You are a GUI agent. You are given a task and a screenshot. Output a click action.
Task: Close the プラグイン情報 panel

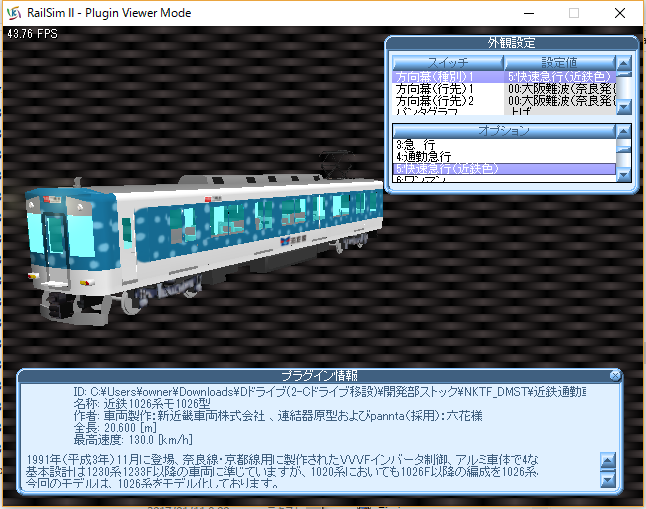615,375
